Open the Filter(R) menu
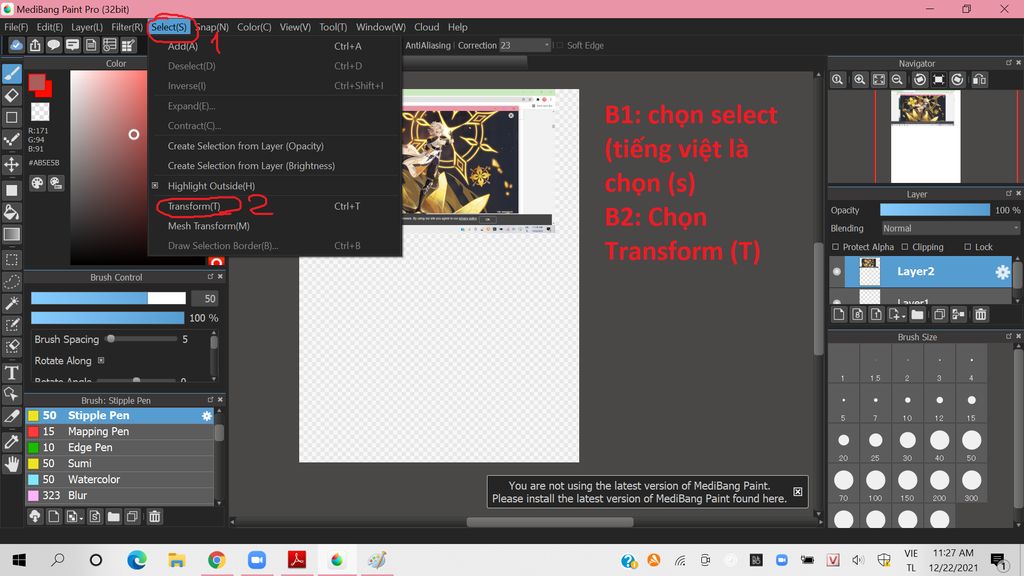 127,27
